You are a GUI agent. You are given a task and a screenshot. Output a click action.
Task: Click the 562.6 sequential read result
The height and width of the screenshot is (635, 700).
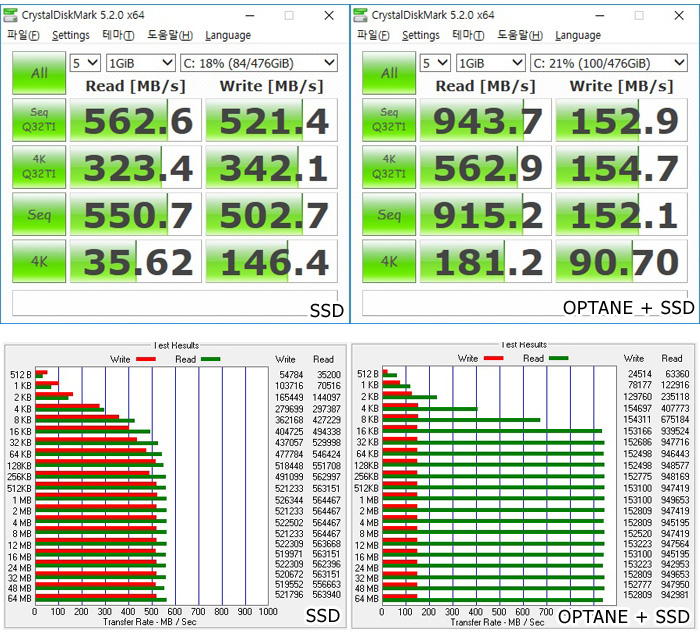[136, 120]
